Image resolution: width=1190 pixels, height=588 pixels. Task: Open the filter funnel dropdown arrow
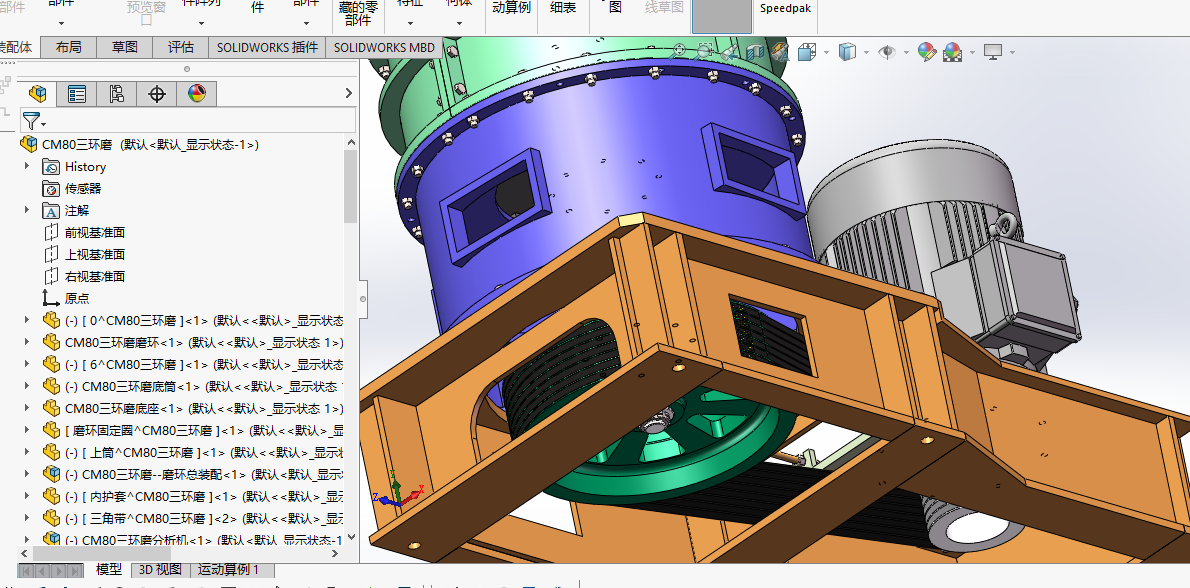coord(43,124)
